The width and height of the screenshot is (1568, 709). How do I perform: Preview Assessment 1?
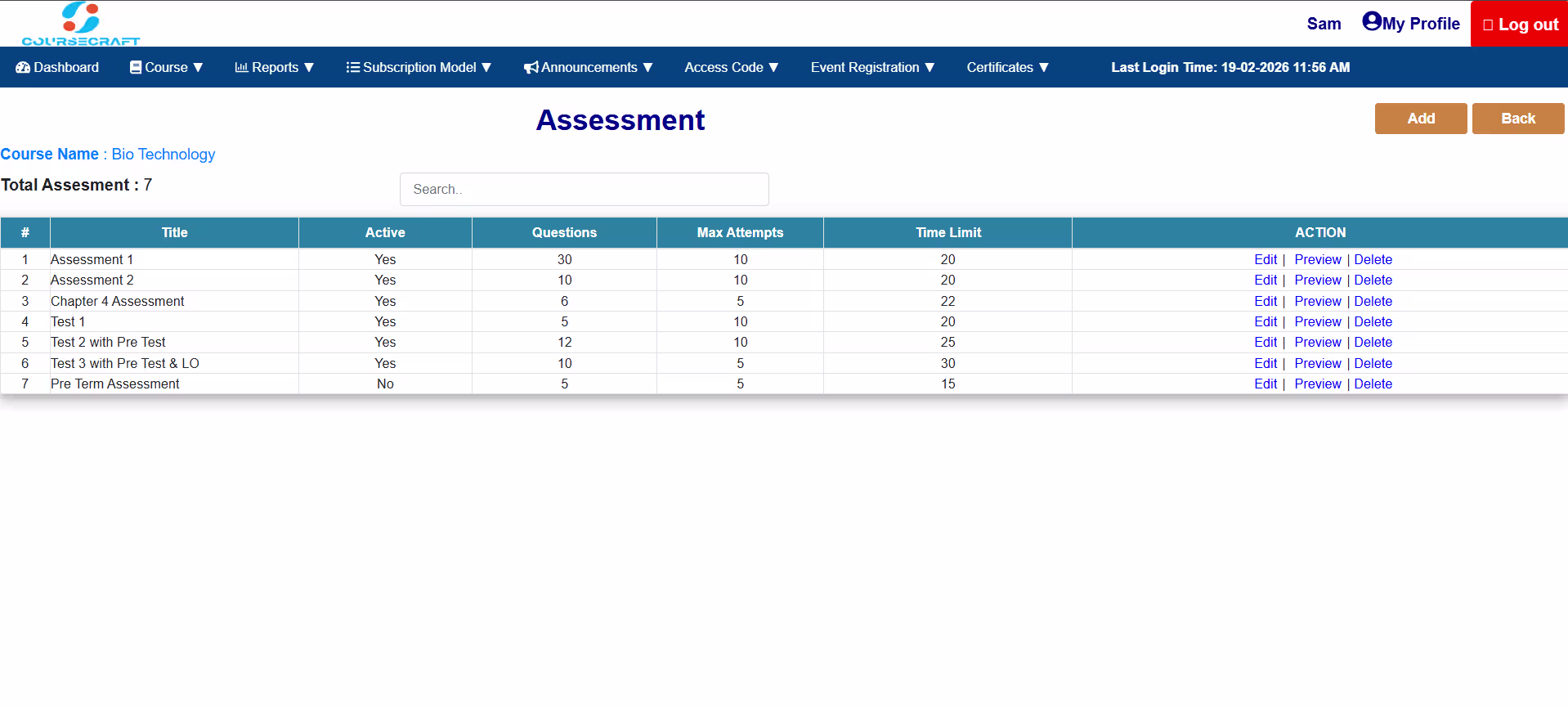click(x=1318, y=259)
